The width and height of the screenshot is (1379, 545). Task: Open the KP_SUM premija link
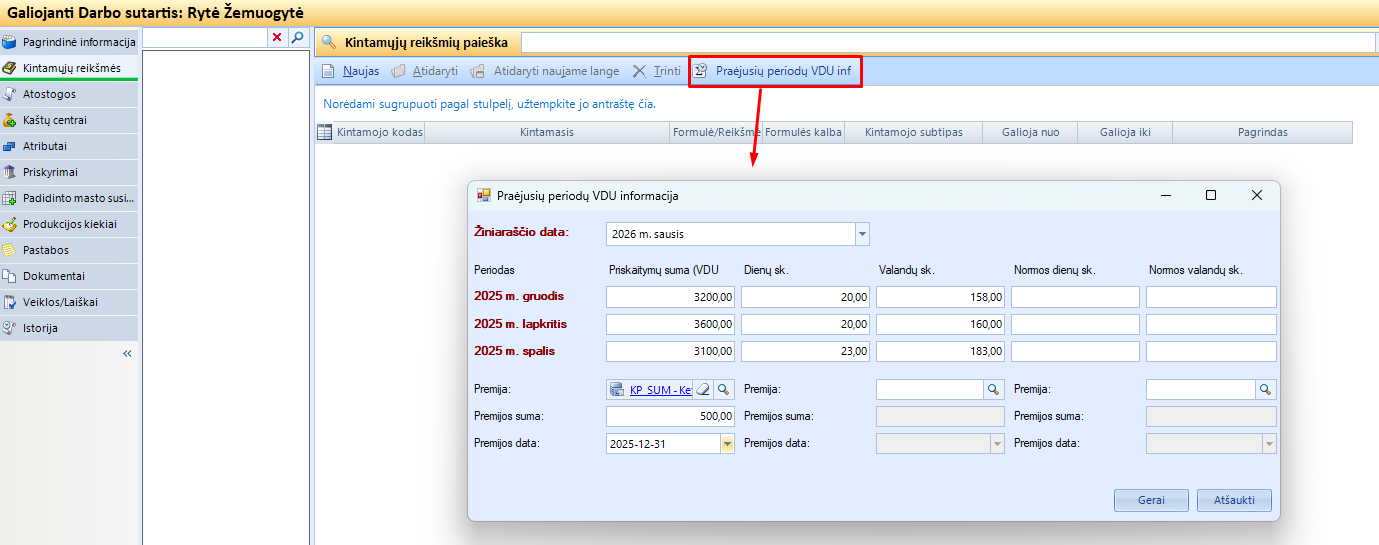coord(659,390)
